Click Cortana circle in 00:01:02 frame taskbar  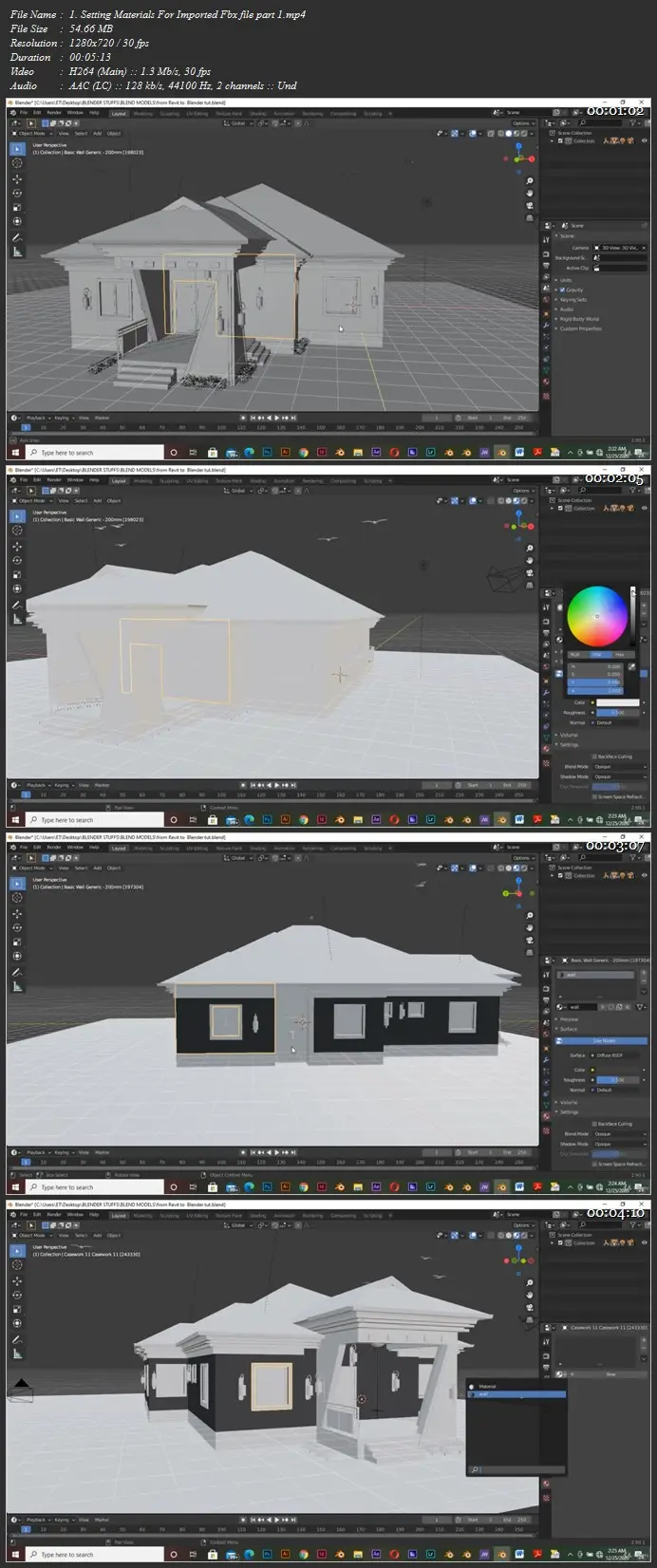174,453
